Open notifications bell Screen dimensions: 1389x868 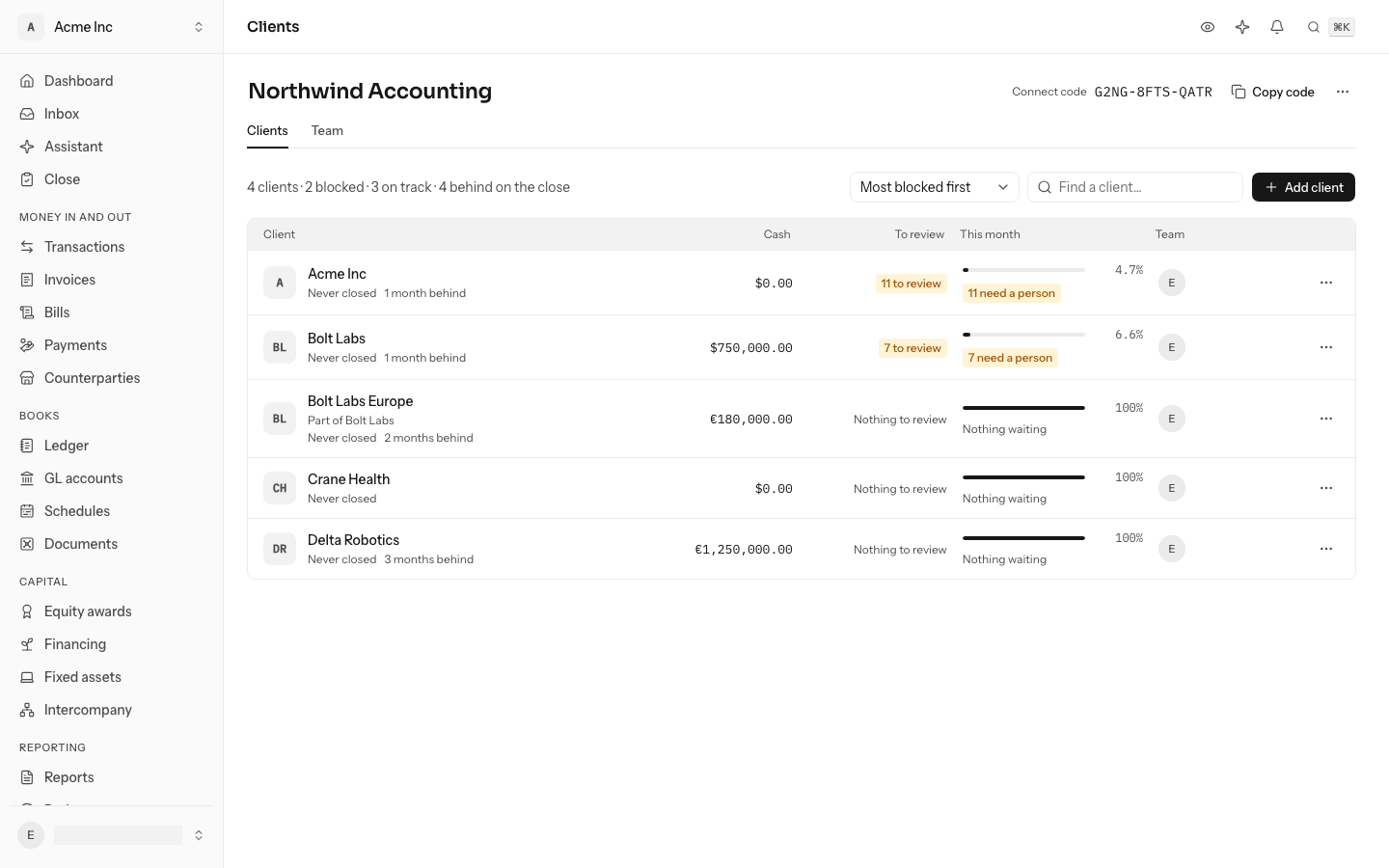point(1277,27)
